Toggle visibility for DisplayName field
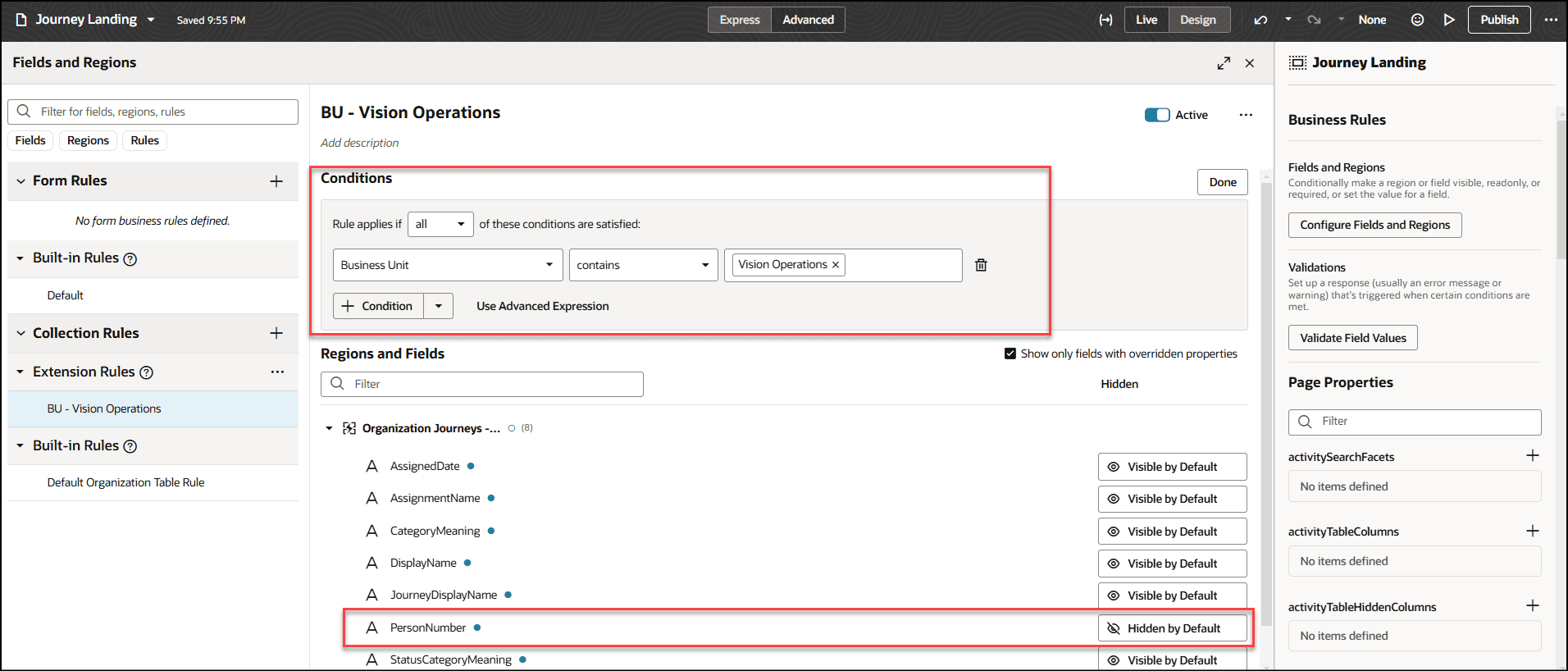1568x671 pixels. coord(1173,564)
